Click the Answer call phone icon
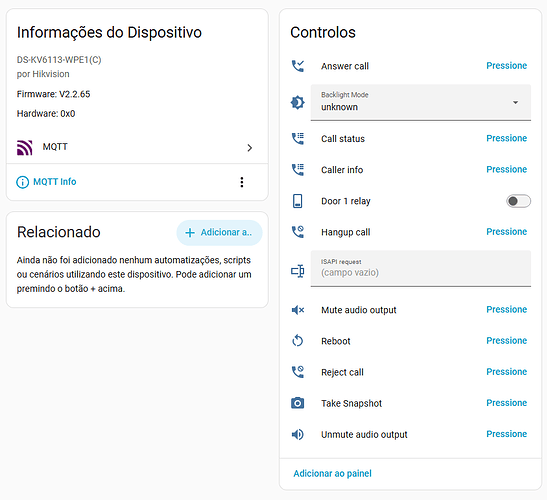 [298, 66]
